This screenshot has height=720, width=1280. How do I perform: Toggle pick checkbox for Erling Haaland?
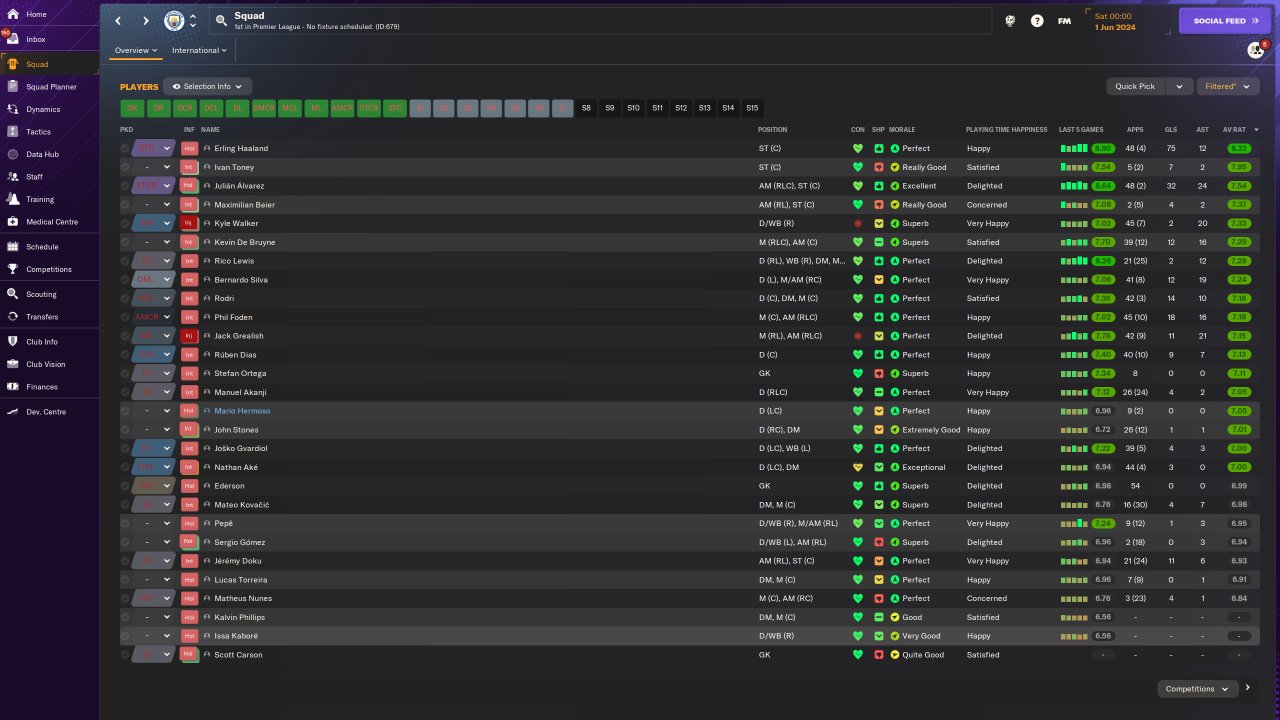pyautogui.click(x=125, y=148)
